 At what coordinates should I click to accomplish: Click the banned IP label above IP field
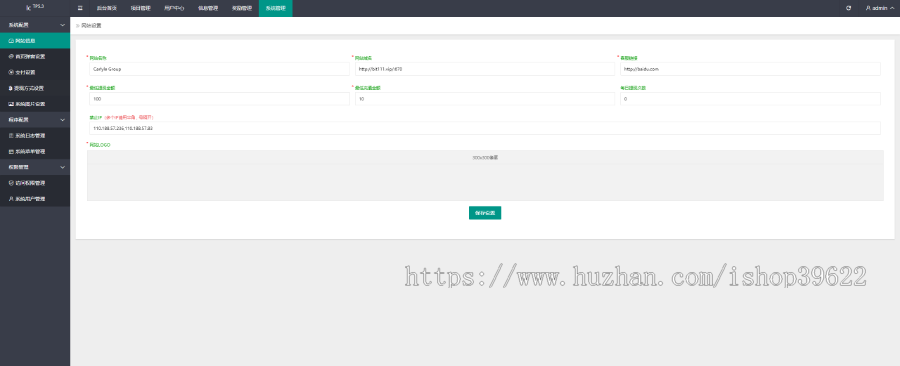[122, 117]
